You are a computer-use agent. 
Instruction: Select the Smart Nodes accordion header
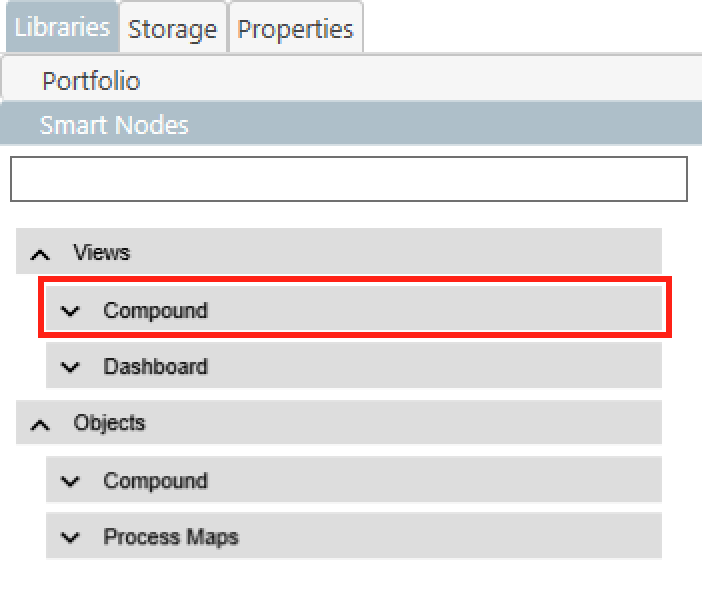click(114, 125)
